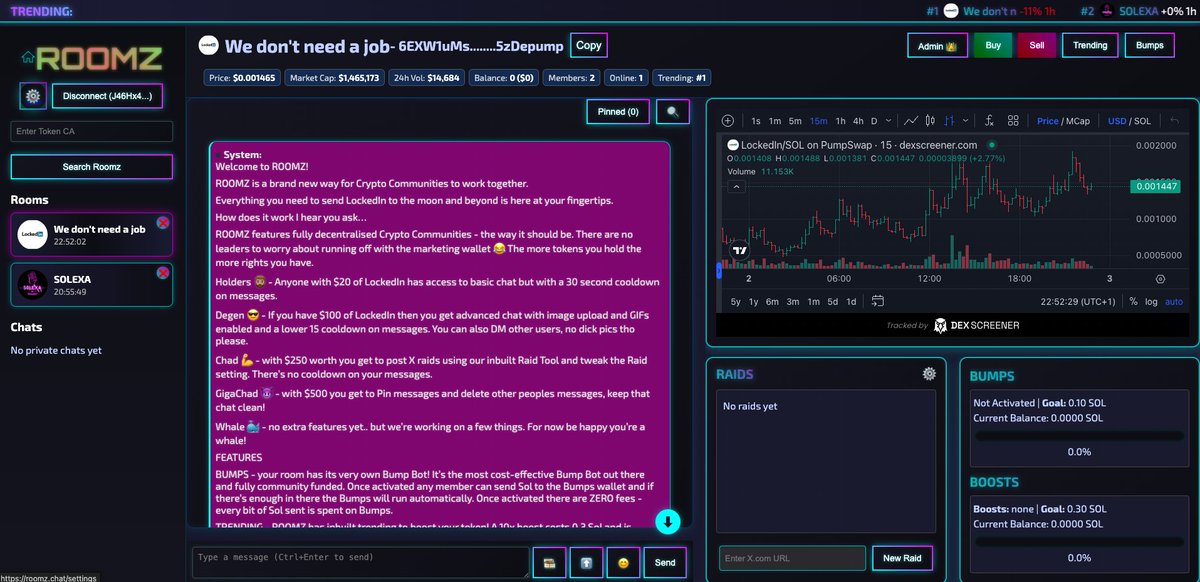This screenshot has height=582, width=1200.
Task: Open chart axis settings gear
Action: tap(1160, 279)
